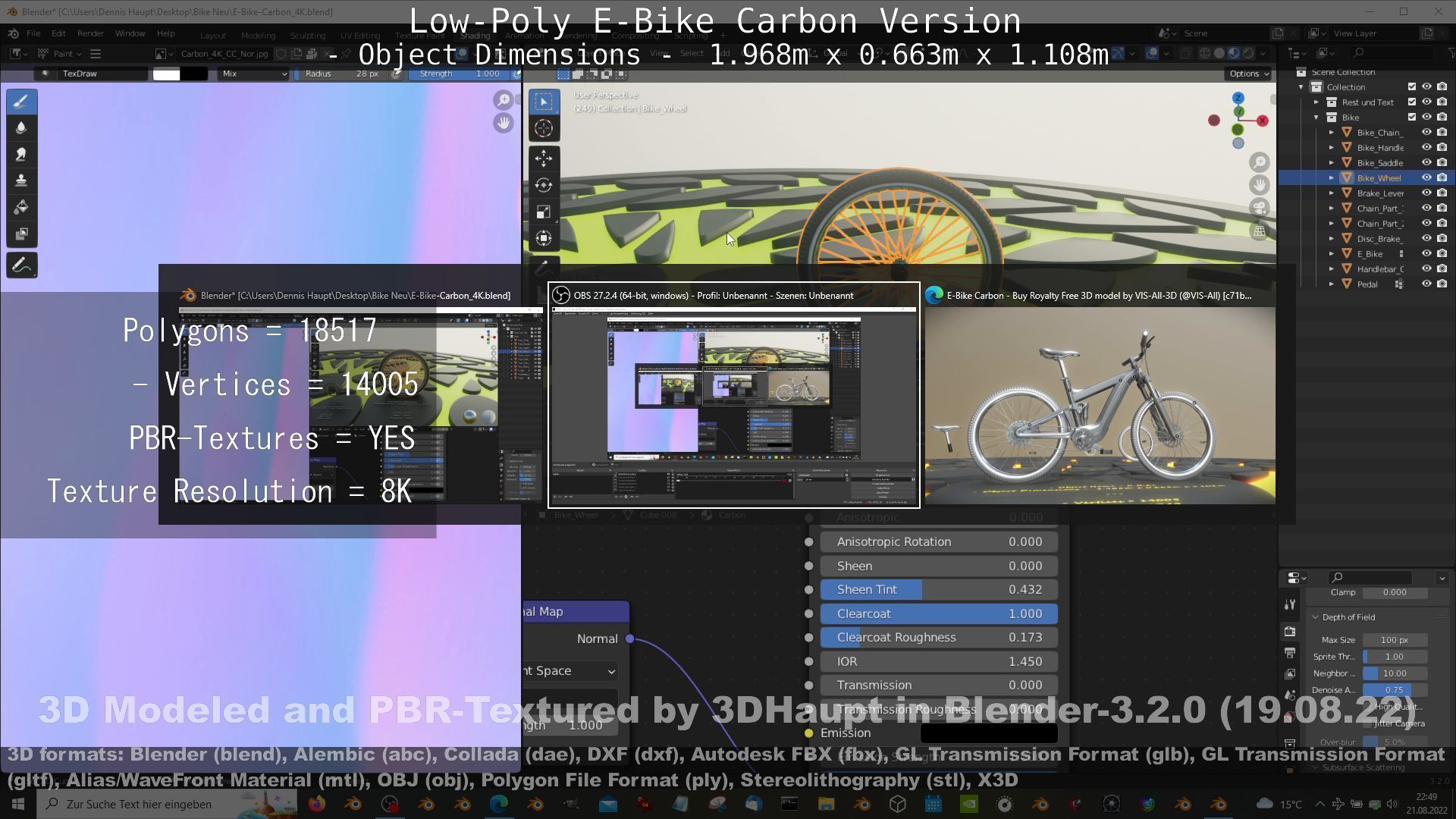The width and height of the screenshot is (1456, 819).
Task: Click the image editor zoom magnifier icon
Action: click(x=504, y=100)
